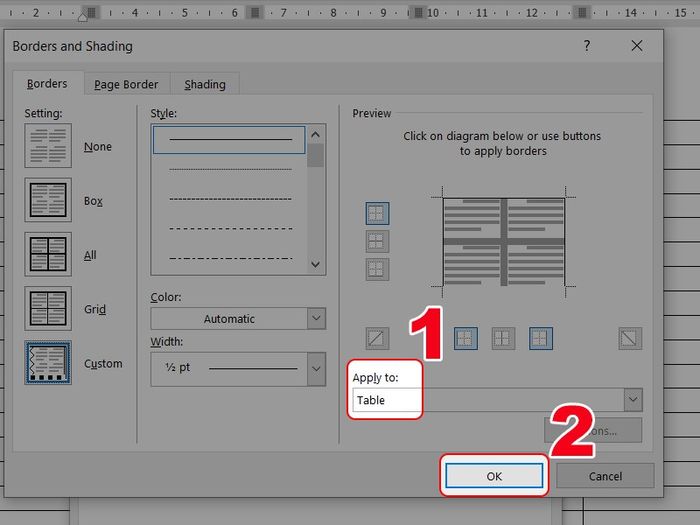Select the Custom setting label
This screenshot has height=525, width=700.
(x=103, y=363)
